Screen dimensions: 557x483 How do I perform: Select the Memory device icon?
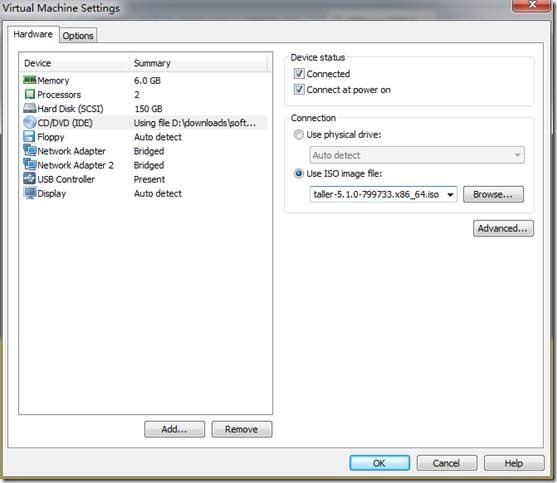[29, 80]
